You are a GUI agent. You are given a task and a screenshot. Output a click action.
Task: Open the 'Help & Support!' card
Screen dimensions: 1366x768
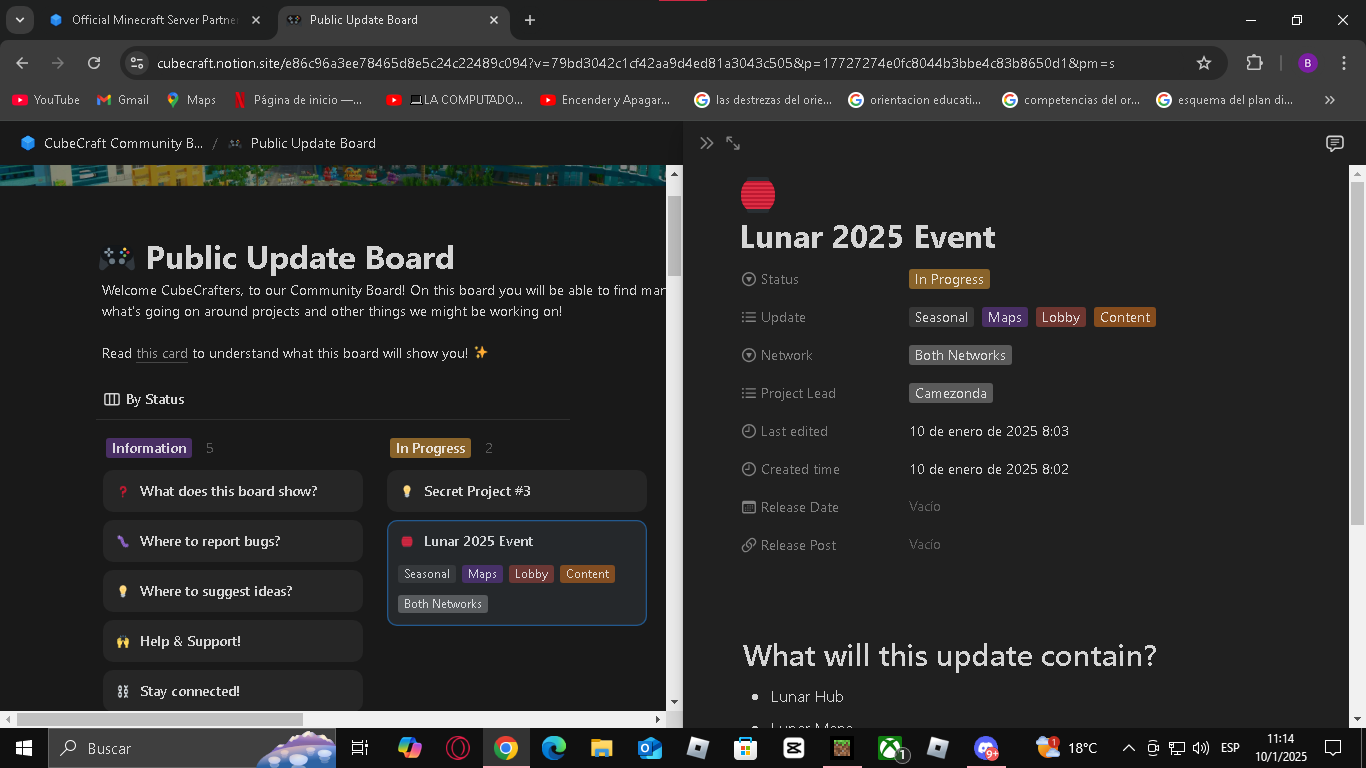tap(233, 641)
